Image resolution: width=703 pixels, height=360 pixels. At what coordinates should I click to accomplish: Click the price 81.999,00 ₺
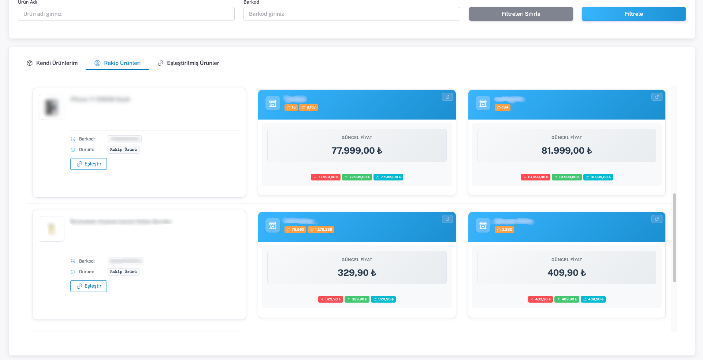pyautogui.click(x=567, y=151)
